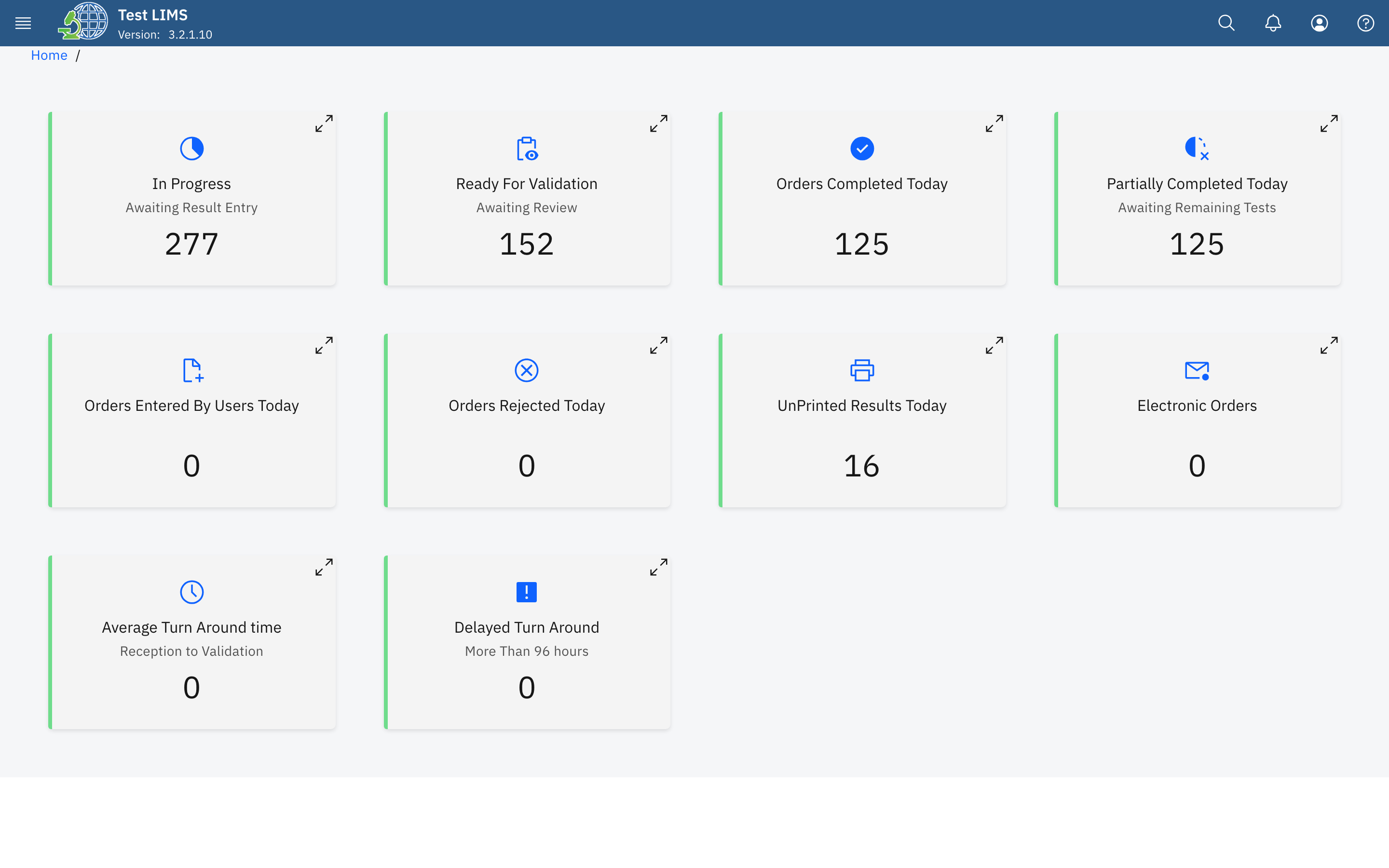Expand the Orders Completed Today card
This screenshot has width=1389, height=868.
[x=994, y=123]
